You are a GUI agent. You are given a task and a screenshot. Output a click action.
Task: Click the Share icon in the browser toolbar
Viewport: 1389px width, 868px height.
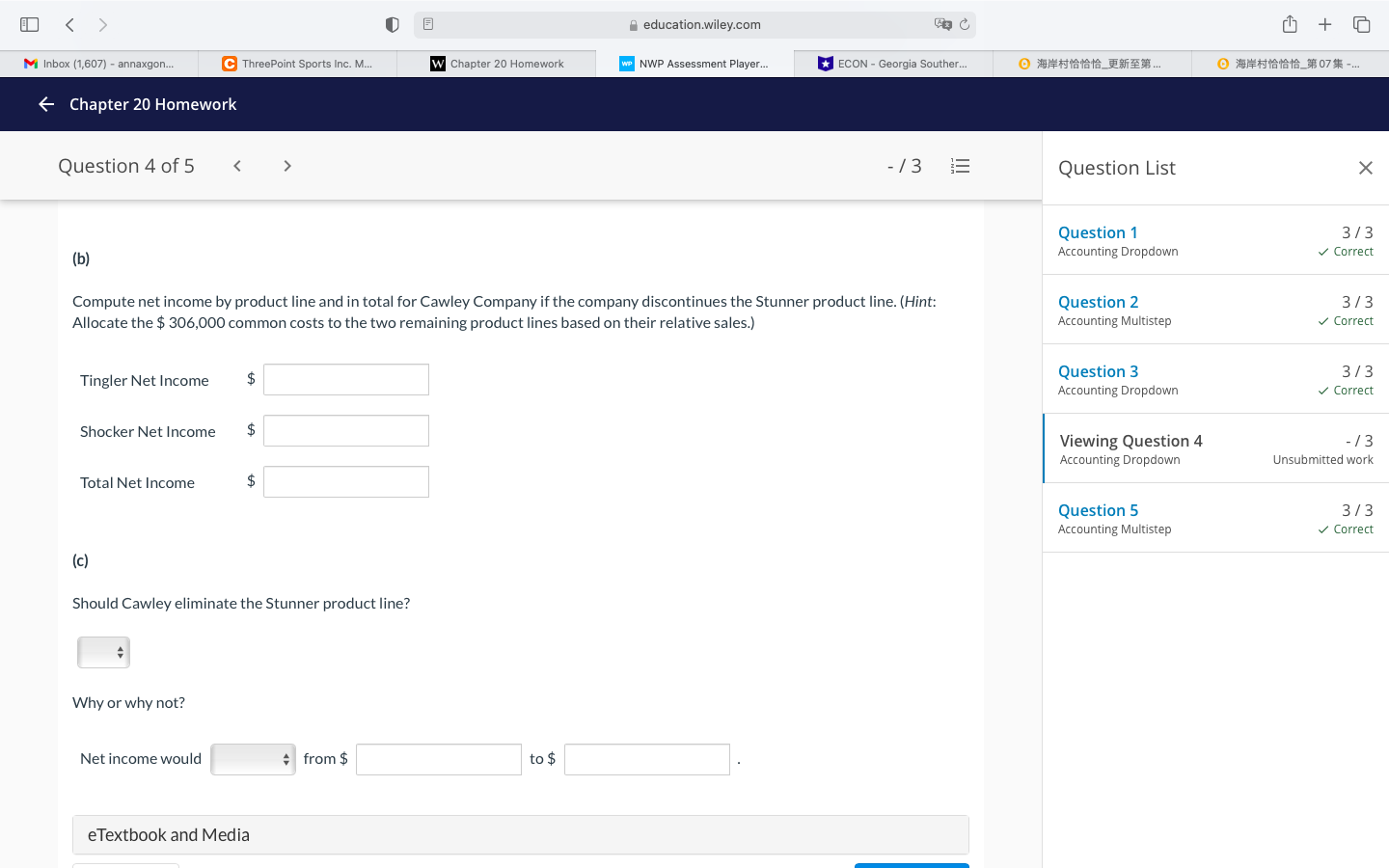coord(1289,24)
